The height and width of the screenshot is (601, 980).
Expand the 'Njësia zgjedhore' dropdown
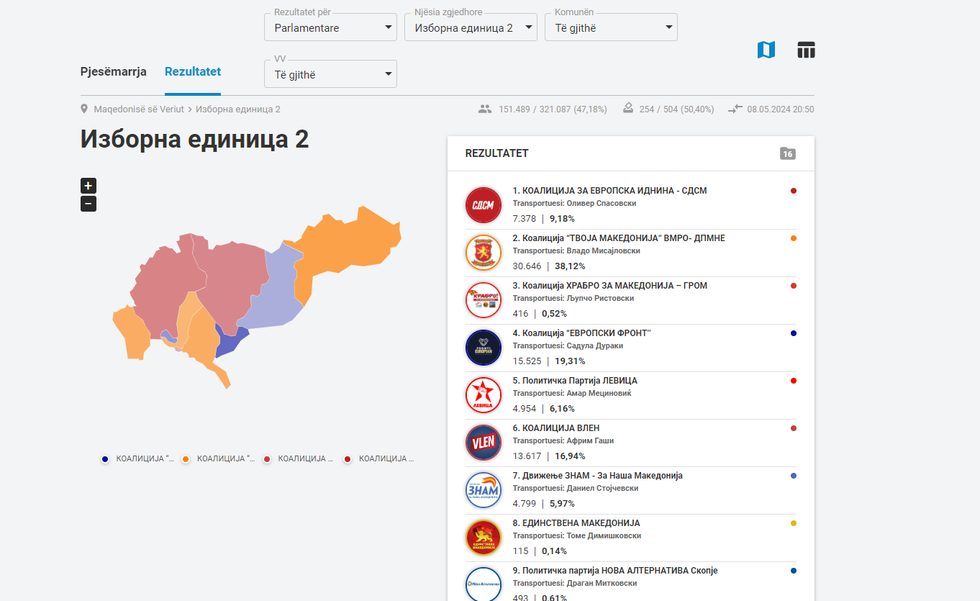point(470,28)
